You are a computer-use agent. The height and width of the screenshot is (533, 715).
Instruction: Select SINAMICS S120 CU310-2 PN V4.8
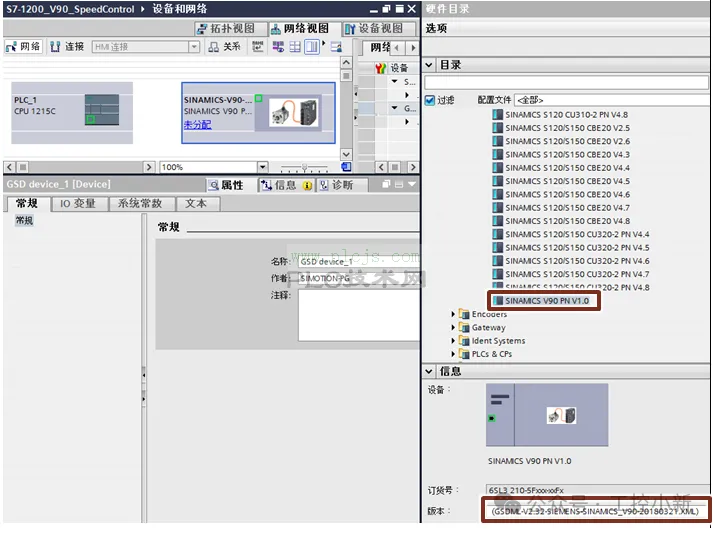[560, 115]
